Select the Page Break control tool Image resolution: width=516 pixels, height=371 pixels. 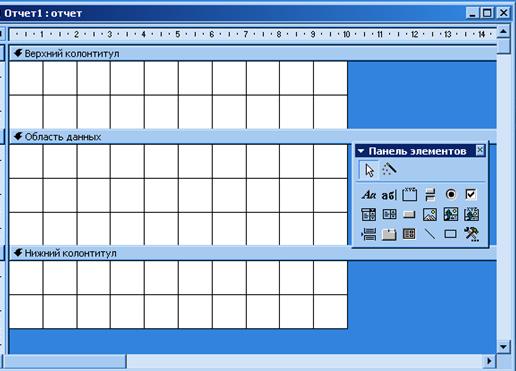(369, 234)
